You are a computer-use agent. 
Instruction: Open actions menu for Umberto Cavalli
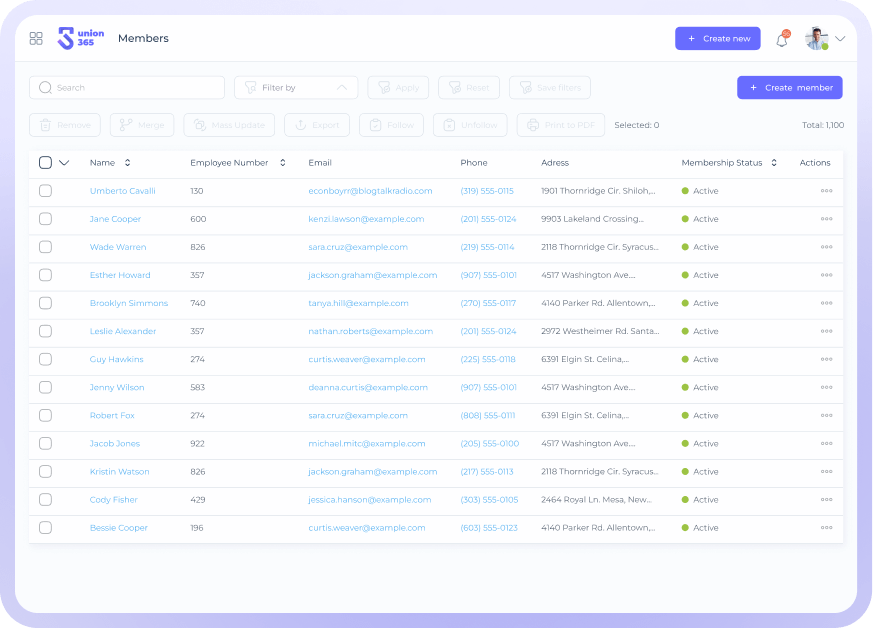826,191
